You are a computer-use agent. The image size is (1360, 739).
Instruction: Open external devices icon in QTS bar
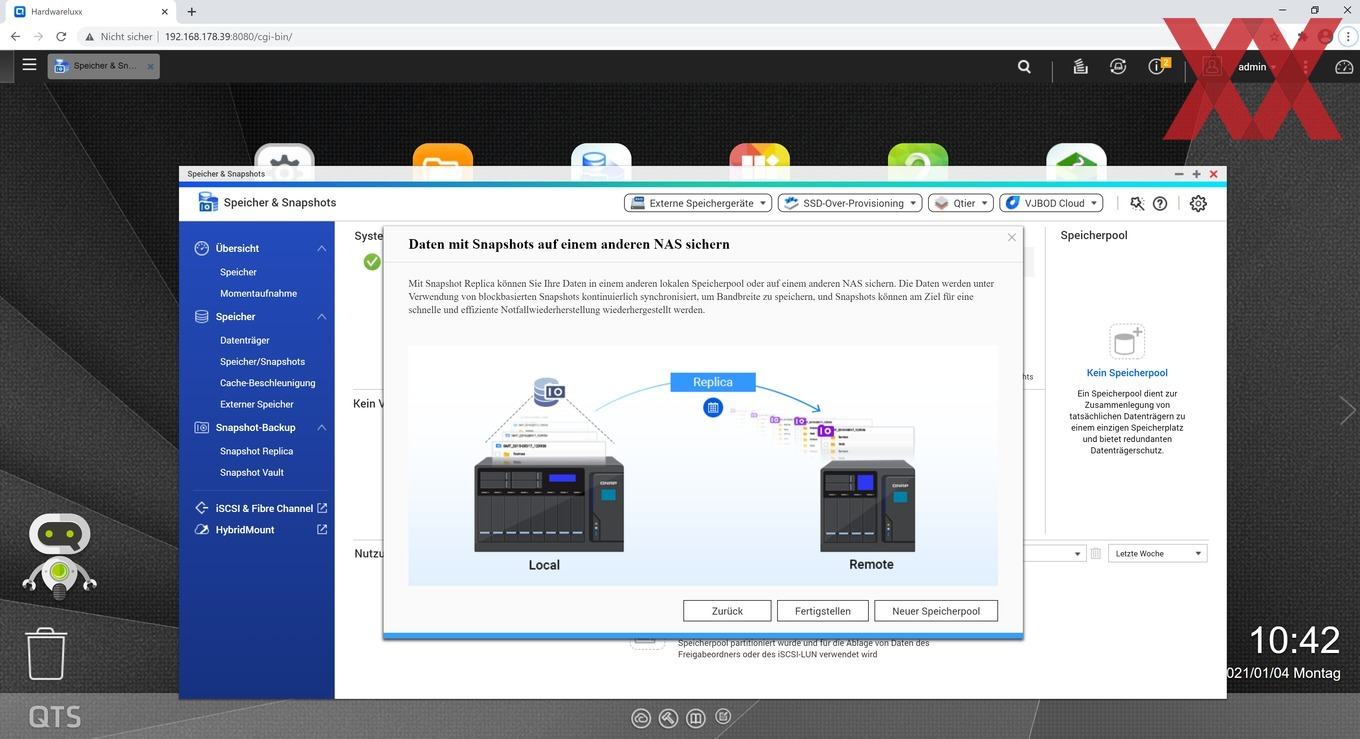tap(1118, 66)
